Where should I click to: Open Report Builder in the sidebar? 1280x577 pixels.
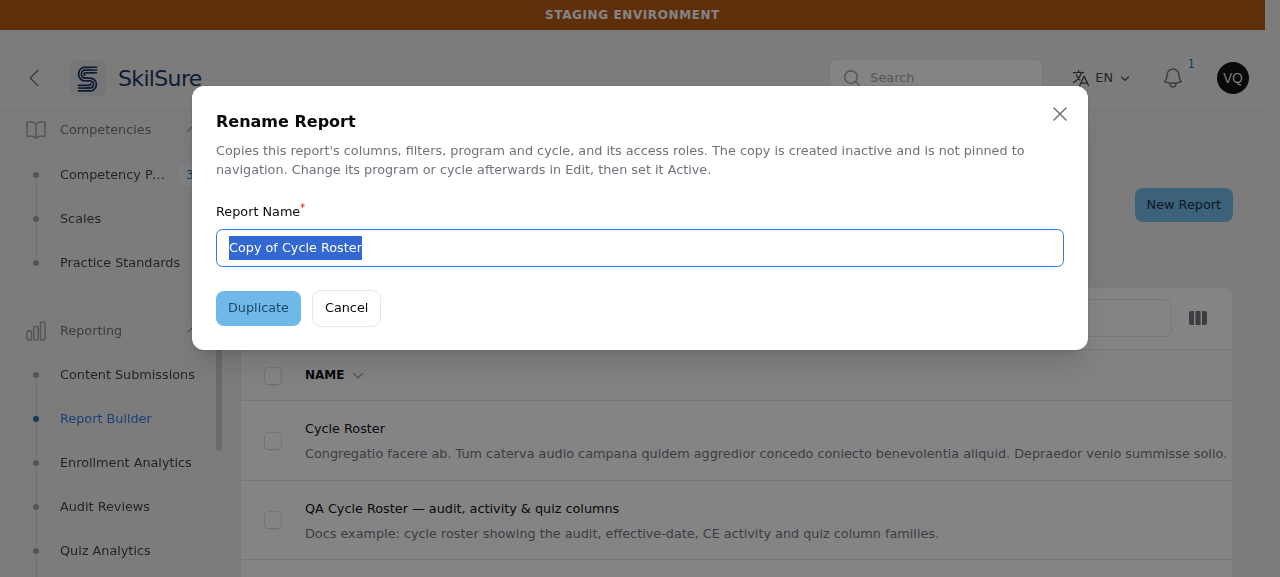click(106, 419)
